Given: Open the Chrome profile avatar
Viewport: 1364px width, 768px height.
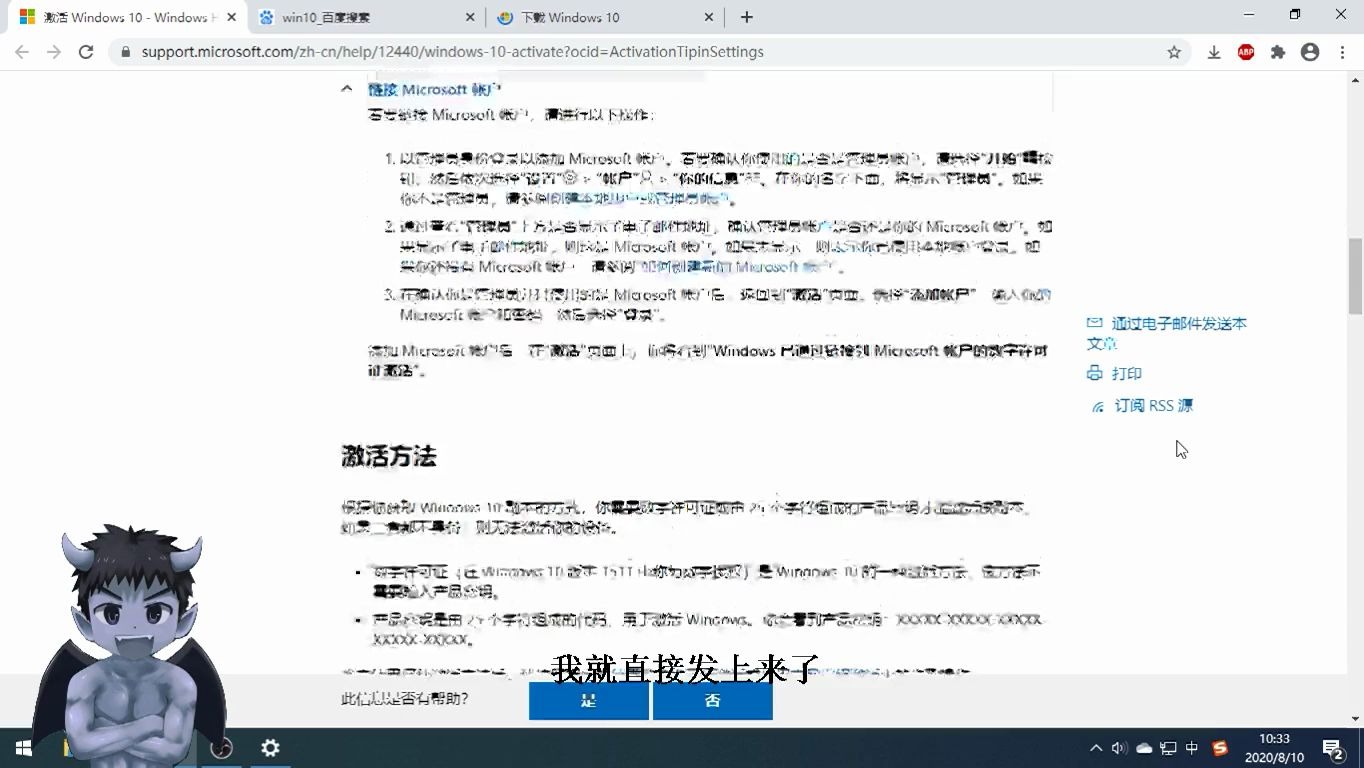Looking at the screenshot, I should click(1310, 52).
